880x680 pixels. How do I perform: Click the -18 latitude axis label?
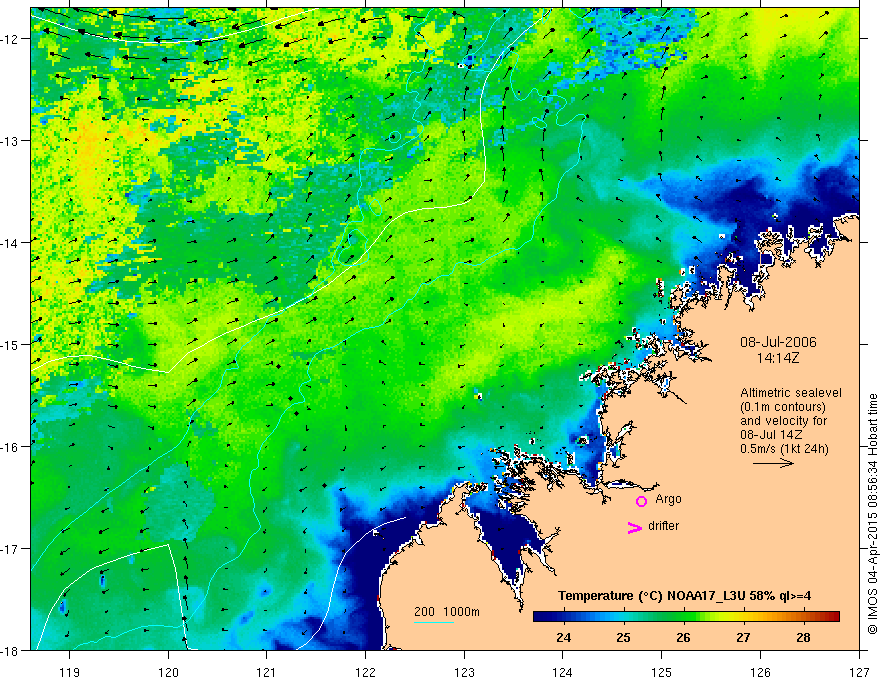point(11,651)
